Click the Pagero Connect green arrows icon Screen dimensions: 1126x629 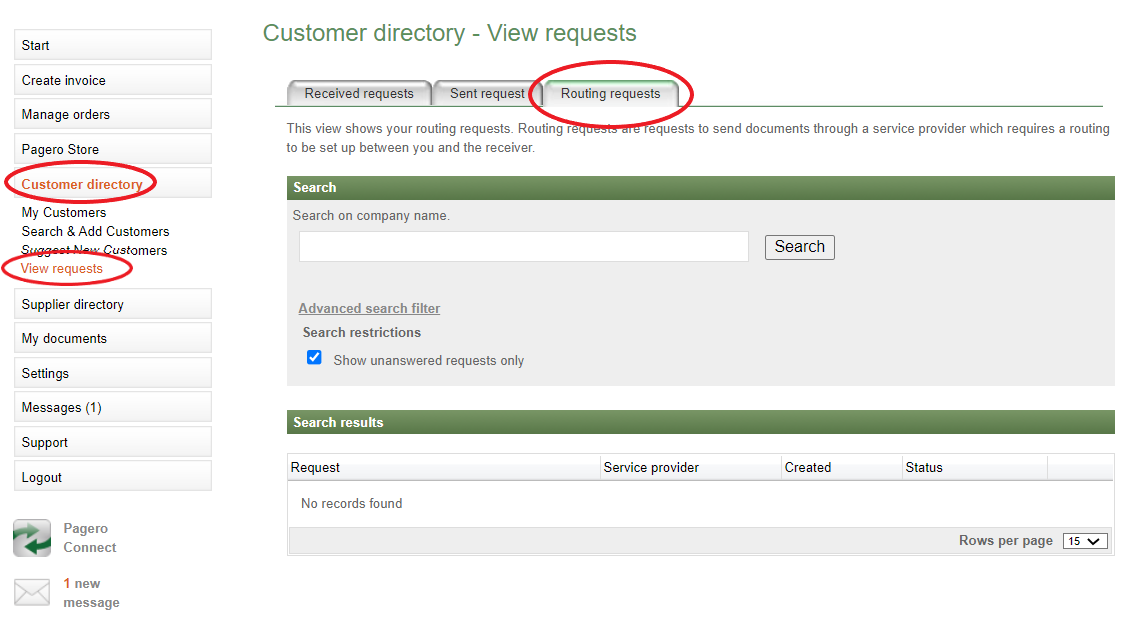point(32,538)
